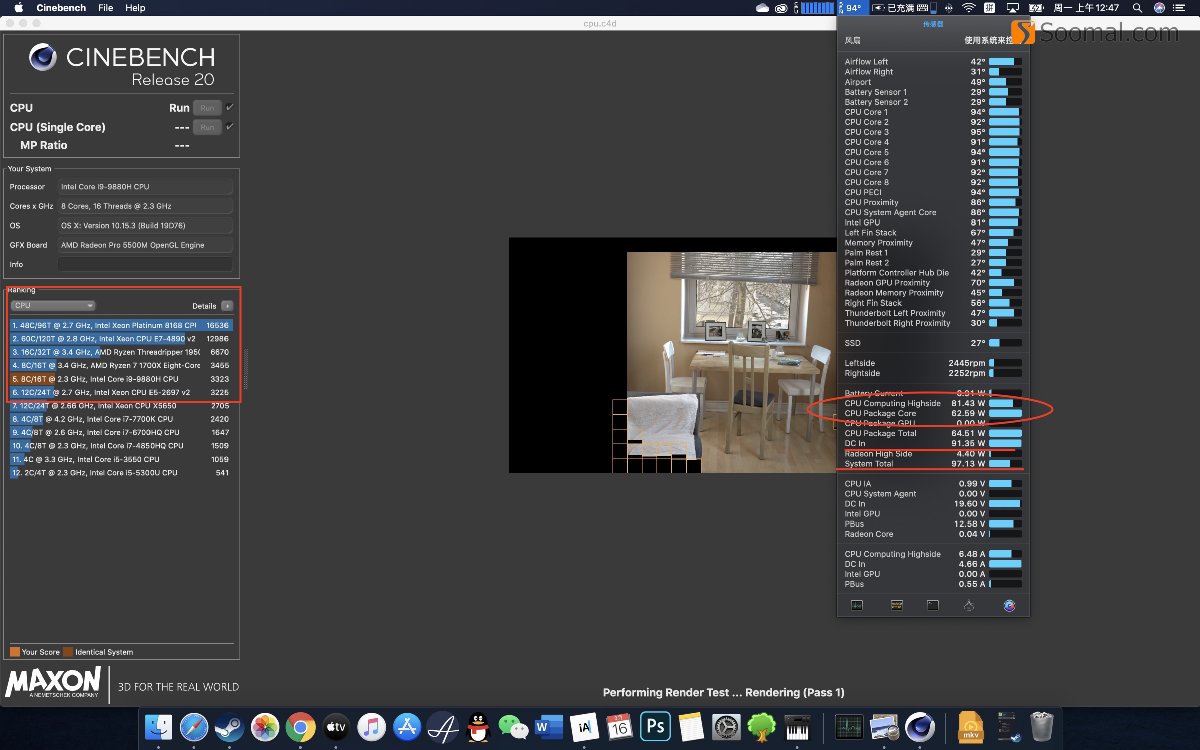The image size is (1200, 750).
Task: Click the Wi-Fi icon in menu bar
Action: (968, 8)
